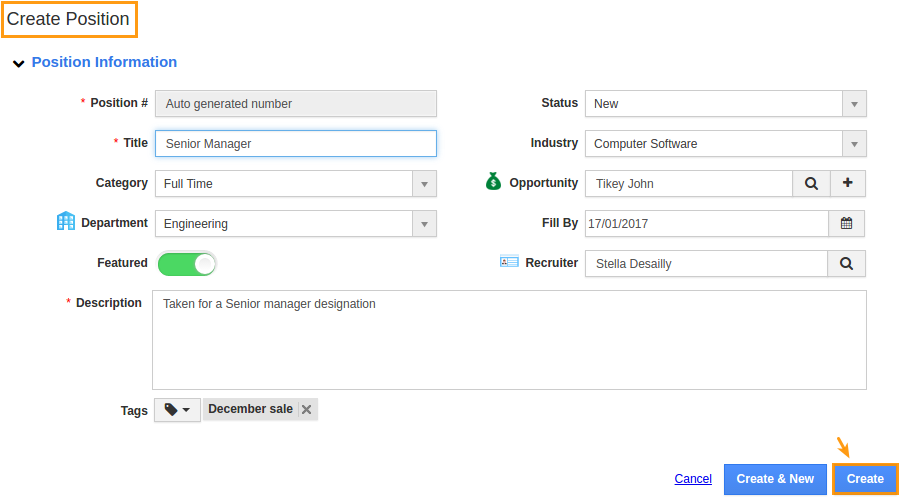Click the Create button

[x=865, y=479]
